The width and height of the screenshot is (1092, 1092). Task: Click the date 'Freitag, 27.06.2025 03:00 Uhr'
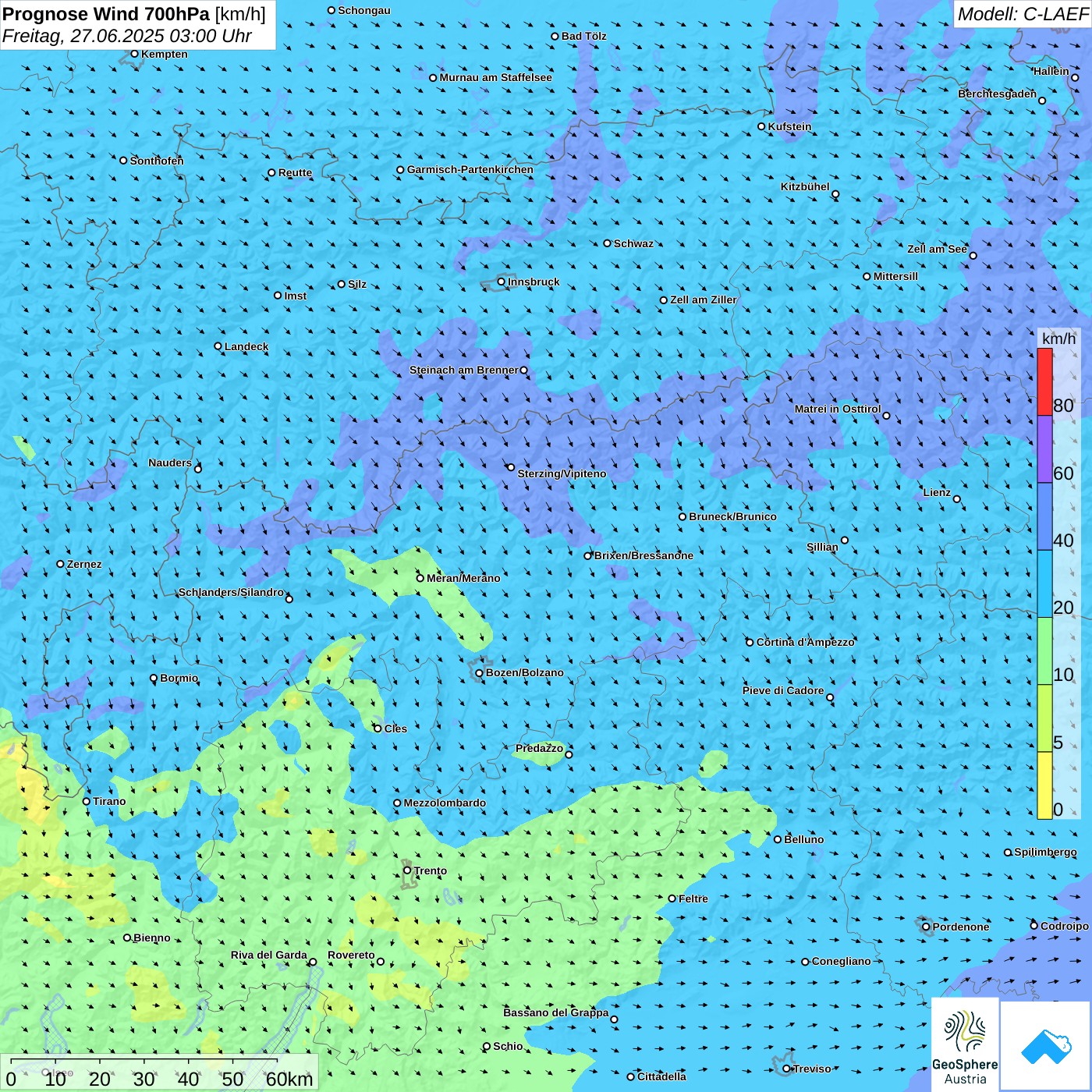tap(127, 36)
